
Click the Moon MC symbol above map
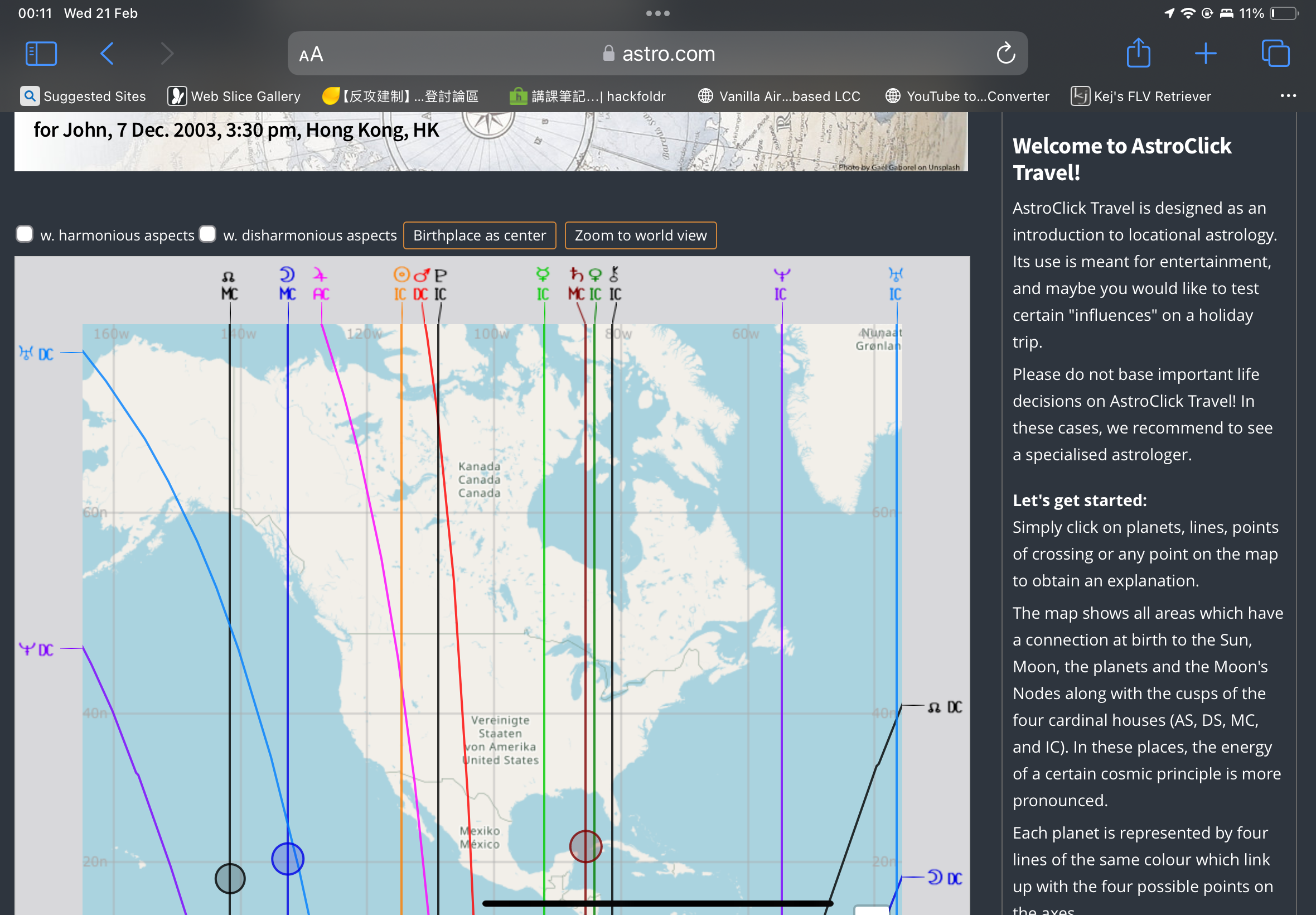point(287,284)
